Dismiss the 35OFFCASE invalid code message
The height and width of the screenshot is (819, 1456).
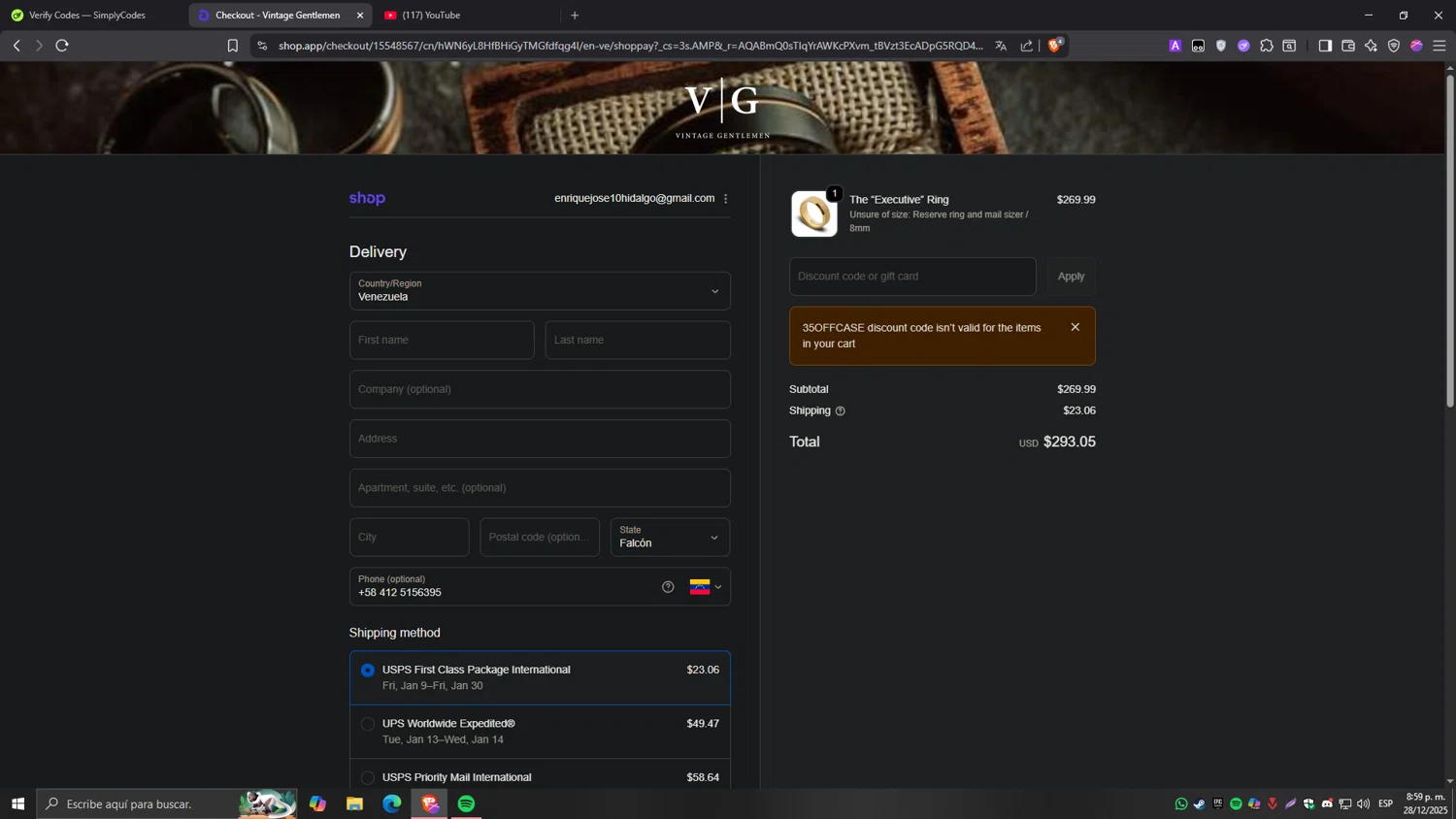(x=1075, y=327)
